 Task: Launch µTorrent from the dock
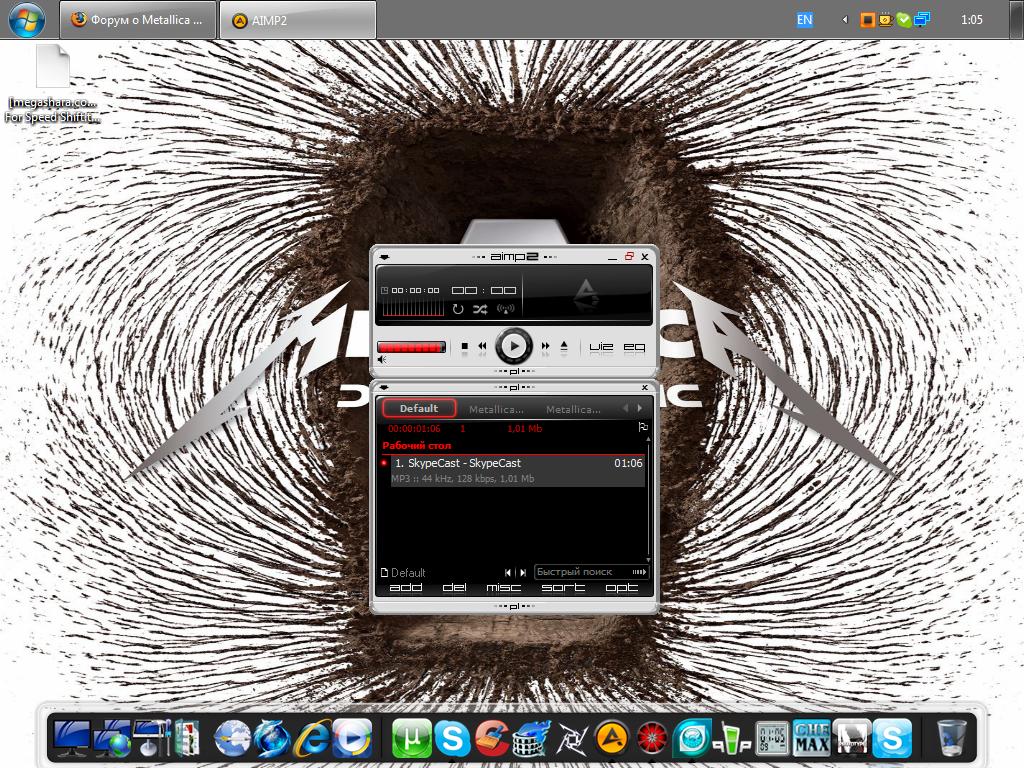411,739
